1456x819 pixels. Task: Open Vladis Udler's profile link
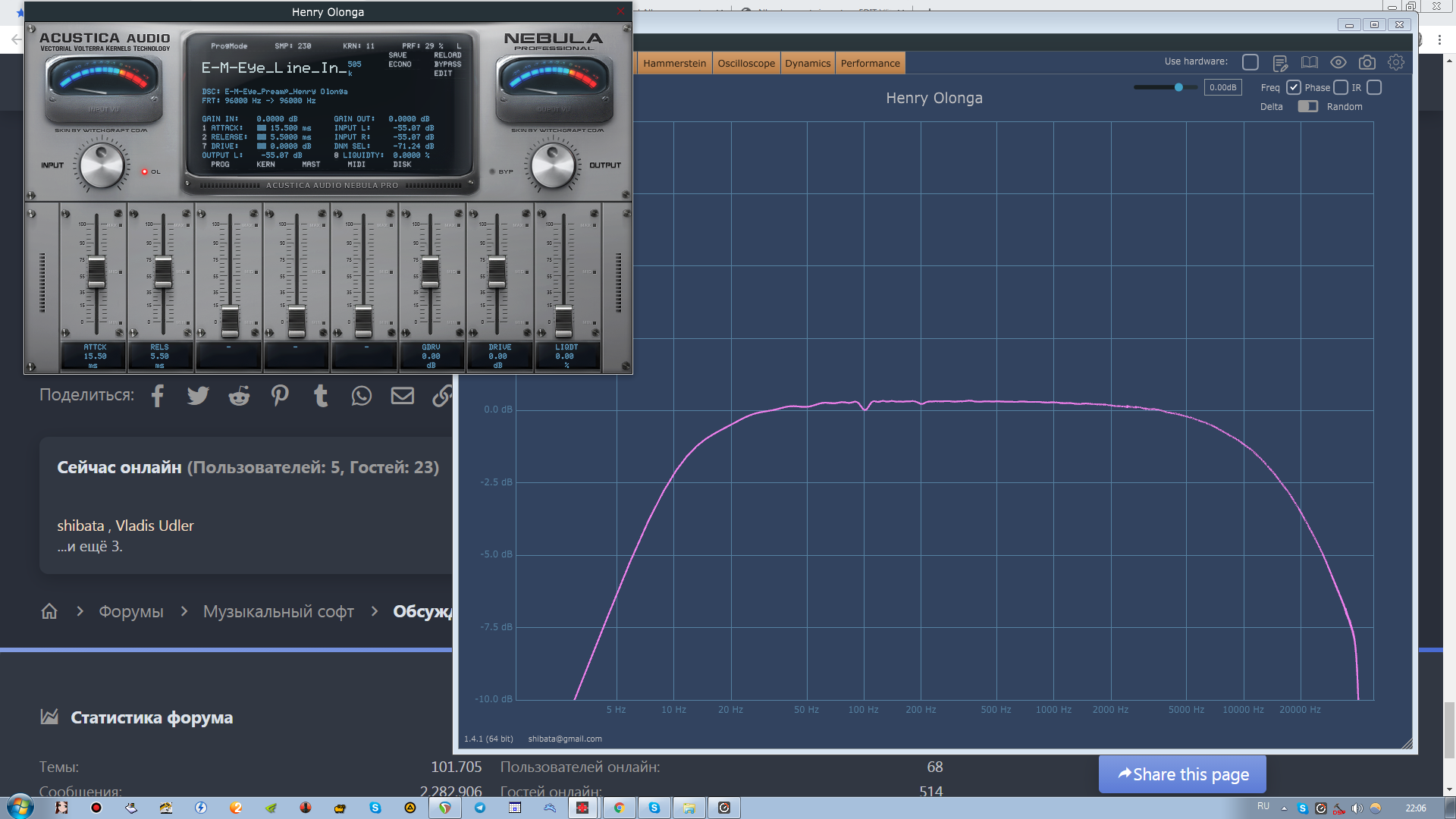coord(154,526)
